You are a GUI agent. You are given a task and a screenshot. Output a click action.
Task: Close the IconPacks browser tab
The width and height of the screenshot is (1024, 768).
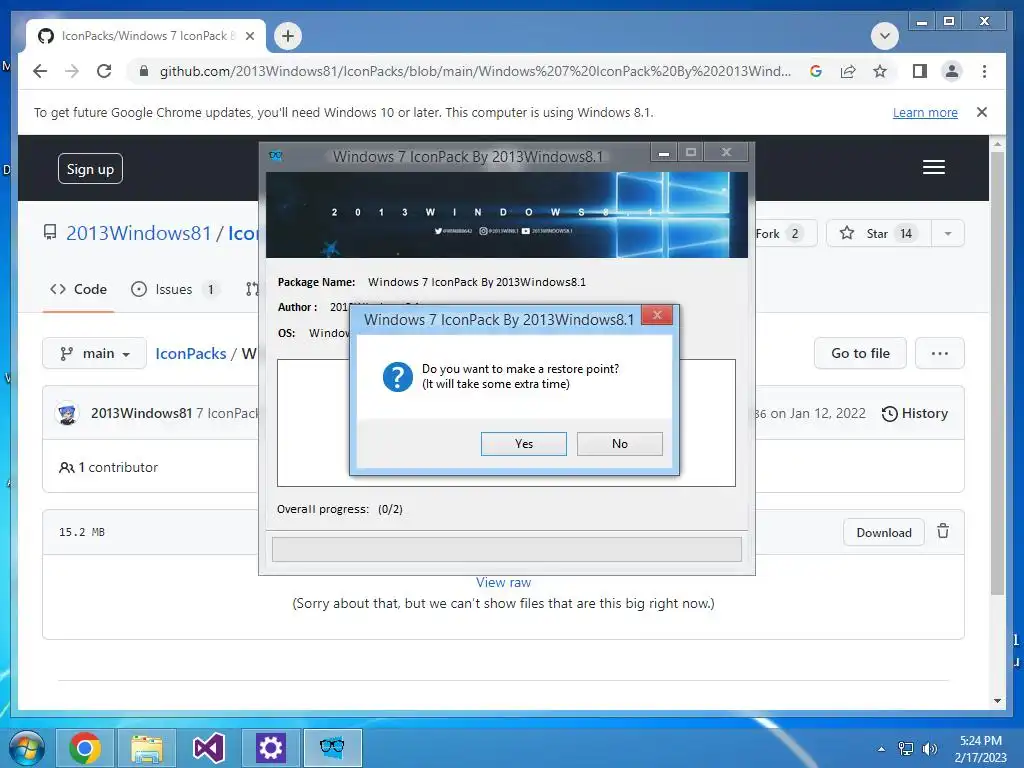point(249,36)
